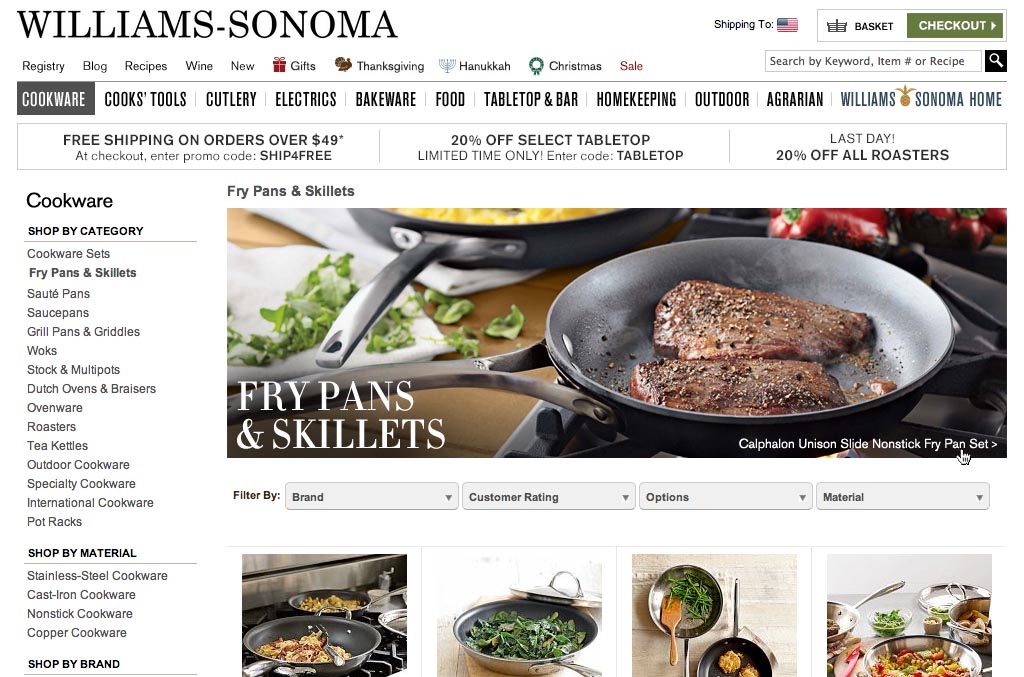Image resolution: width=1024 pixels, height=677 pixels.
Task: Open the Sauté Pans category link
Action: (x=58, y=294)
